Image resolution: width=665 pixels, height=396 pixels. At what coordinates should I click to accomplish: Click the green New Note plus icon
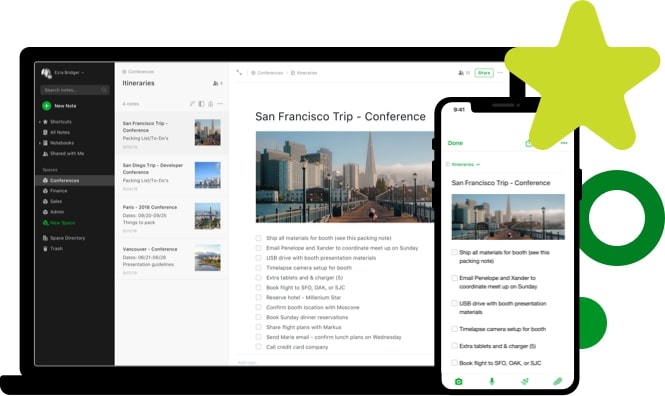tap(46, 106)
